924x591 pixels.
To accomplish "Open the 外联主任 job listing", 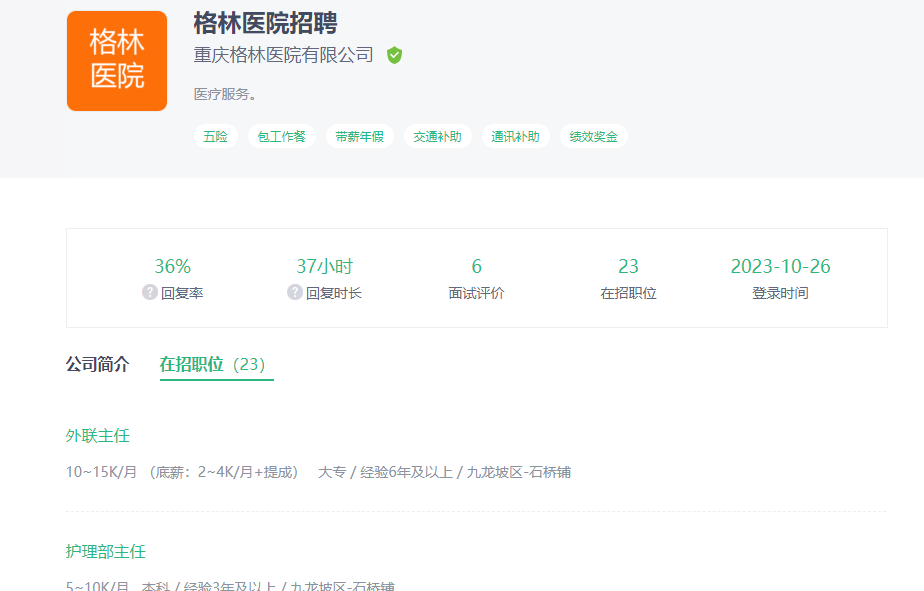I will (x=97, y=435).
